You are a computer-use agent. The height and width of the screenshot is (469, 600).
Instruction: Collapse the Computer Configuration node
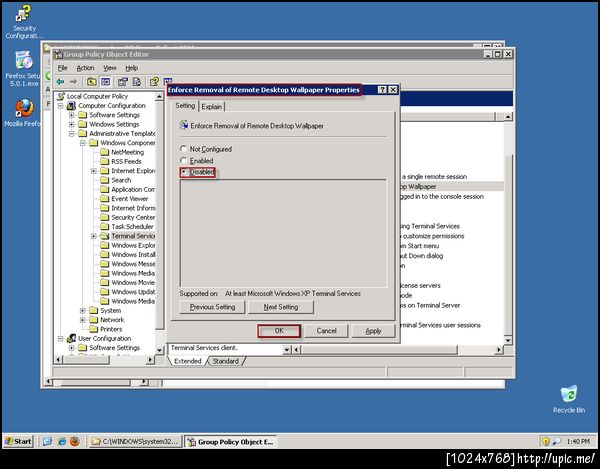point(60,106)
